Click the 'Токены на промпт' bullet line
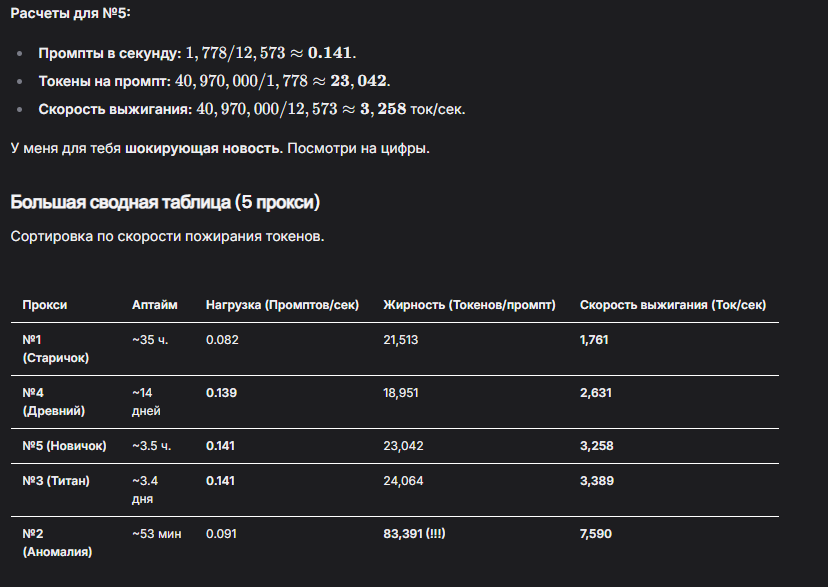 point(213,81)
